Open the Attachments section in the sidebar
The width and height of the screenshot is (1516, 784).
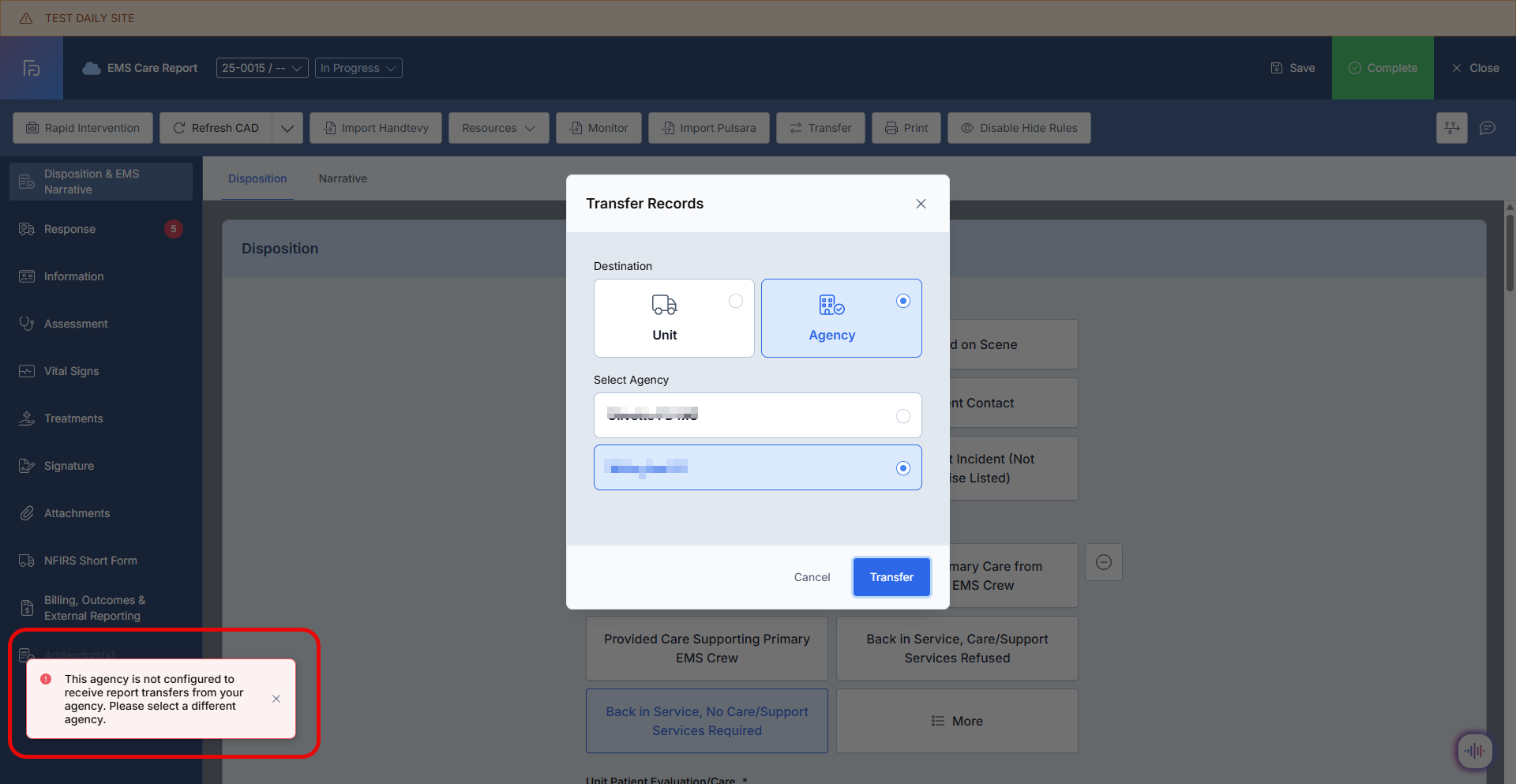(x=77, y=513)
